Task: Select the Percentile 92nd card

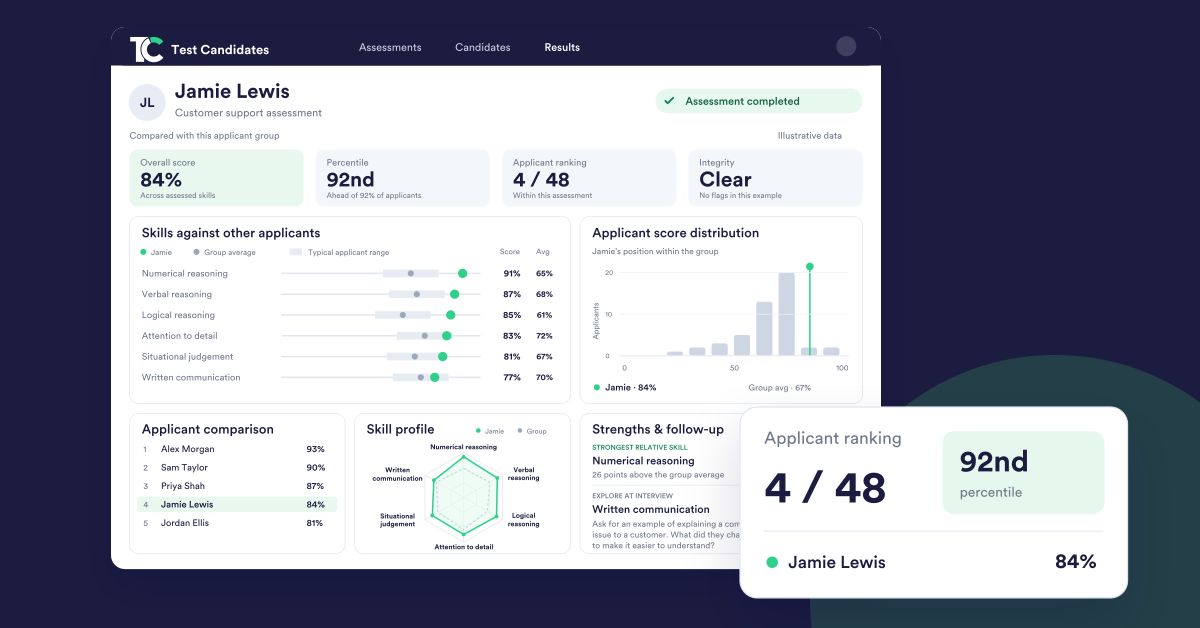Action: [x=403, y=178]
